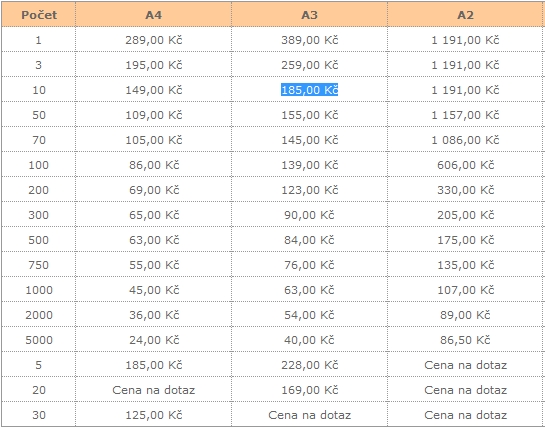This screenshot has height=428, width=545.
Task: Click Cena na dotaz in the A4 column
Action: point(154,390)
